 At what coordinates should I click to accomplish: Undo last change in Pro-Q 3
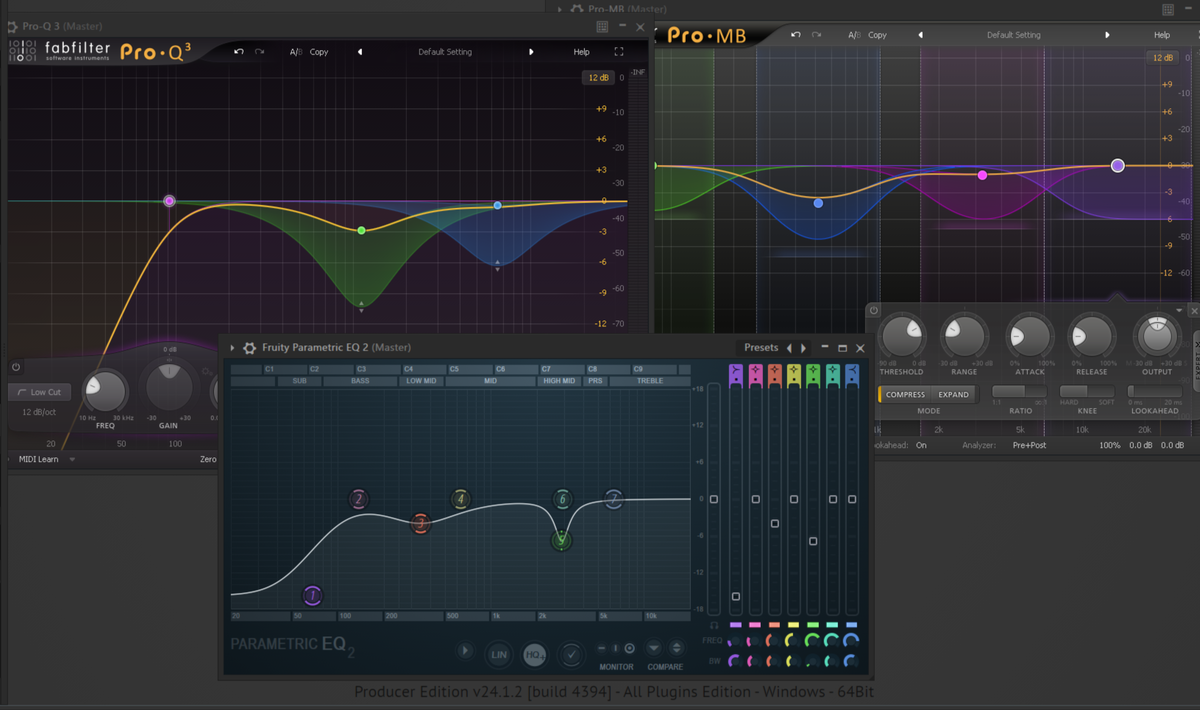238,52
